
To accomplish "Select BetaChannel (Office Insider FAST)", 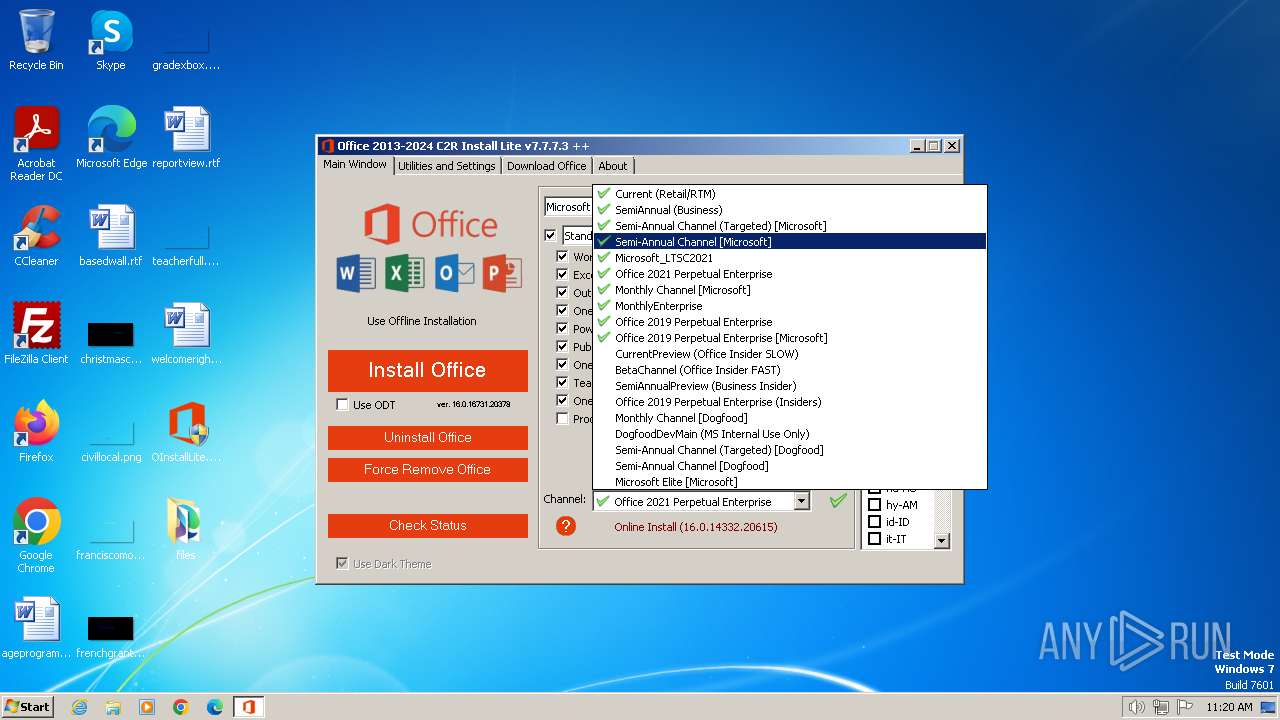I will [x=790, y=370].
